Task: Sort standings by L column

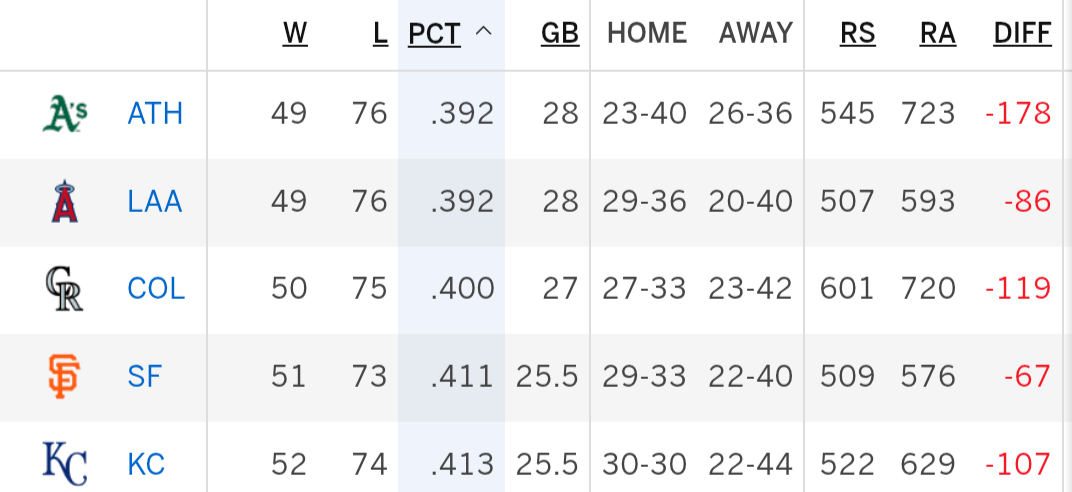Action: pyautogui.click(x=380, y=33)
